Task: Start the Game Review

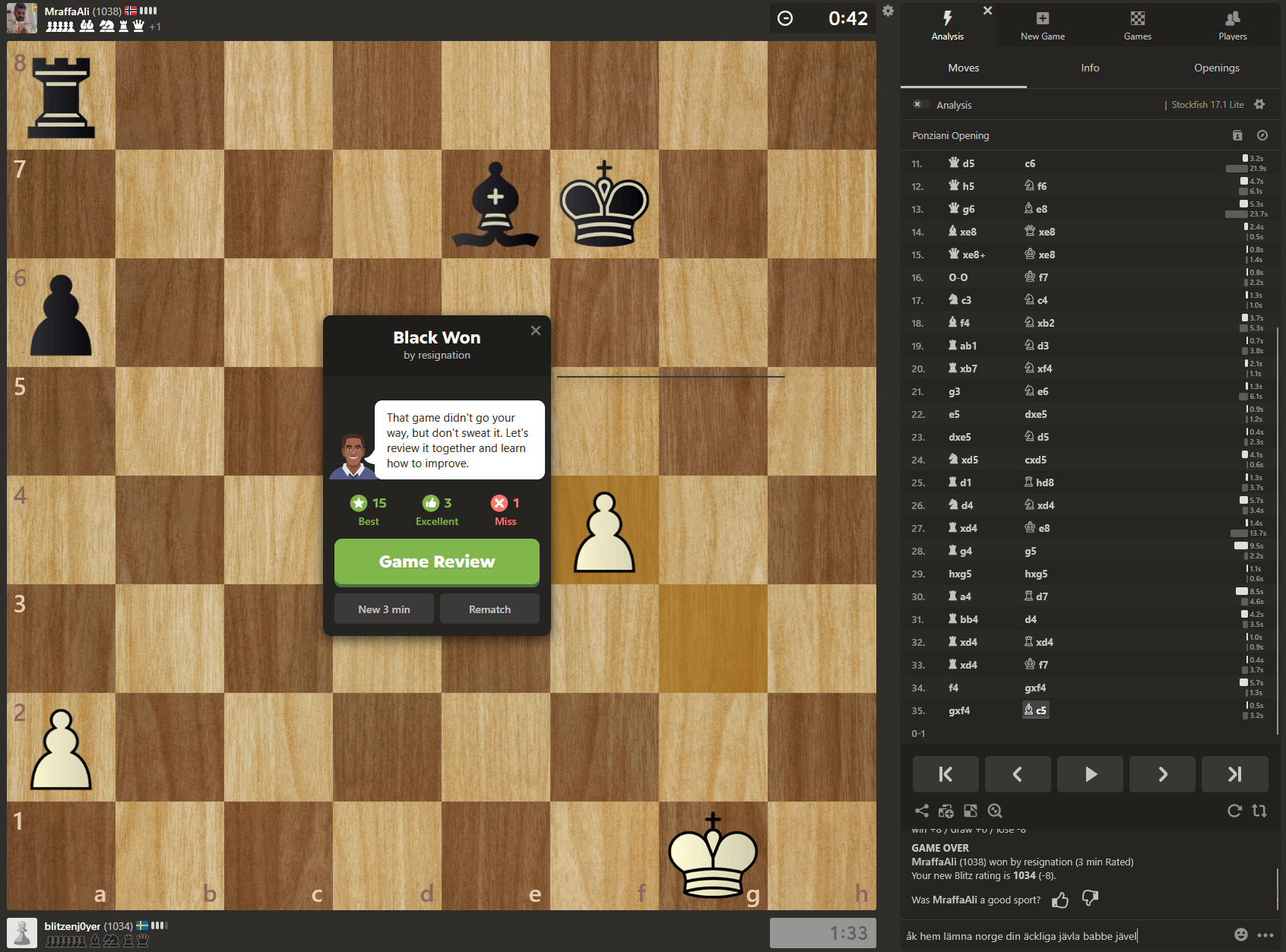Action: pyautogui.click(x=437, y=562)
